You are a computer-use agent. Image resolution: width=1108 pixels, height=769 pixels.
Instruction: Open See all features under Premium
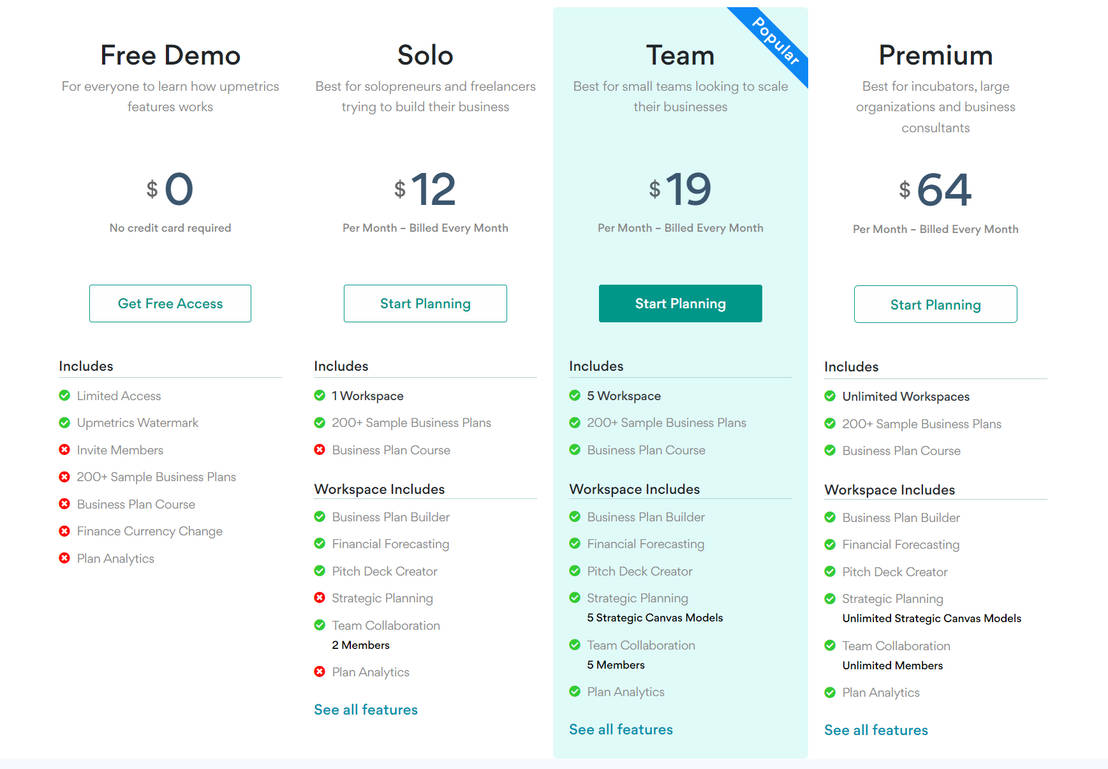(x=876, y=730)
